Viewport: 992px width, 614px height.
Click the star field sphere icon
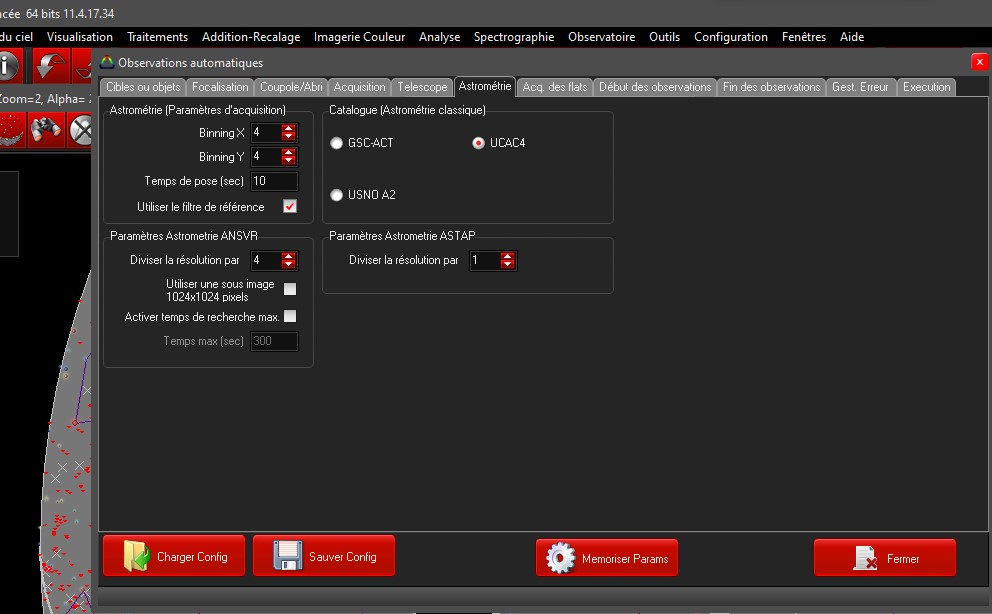tap(10, 128)
